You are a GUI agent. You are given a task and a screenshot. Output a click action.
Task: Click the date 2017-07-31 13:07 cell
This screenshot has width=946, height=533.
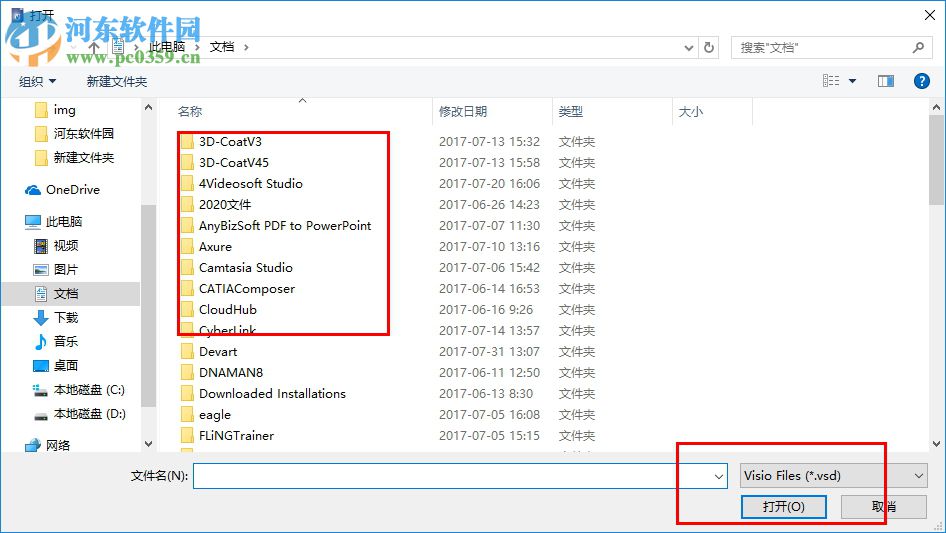coord(489,351)
